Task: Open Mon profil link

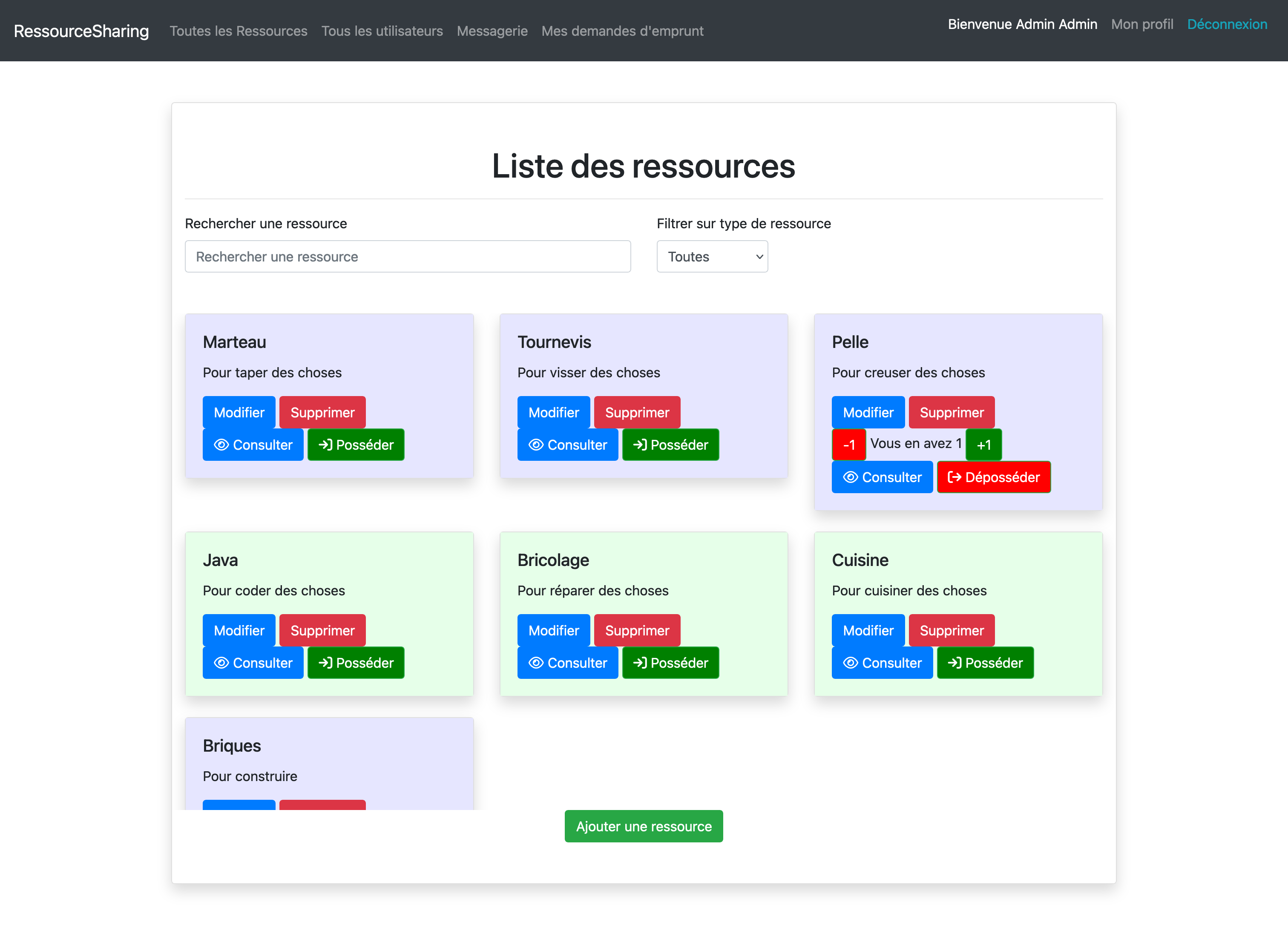Action: [x=1142, y=24]
